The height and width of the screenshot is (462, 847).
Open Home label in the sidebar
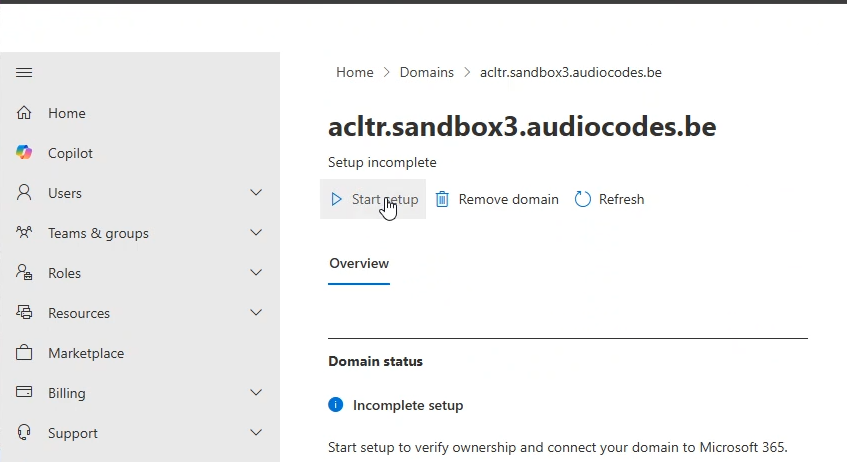[x=66, y=113]
